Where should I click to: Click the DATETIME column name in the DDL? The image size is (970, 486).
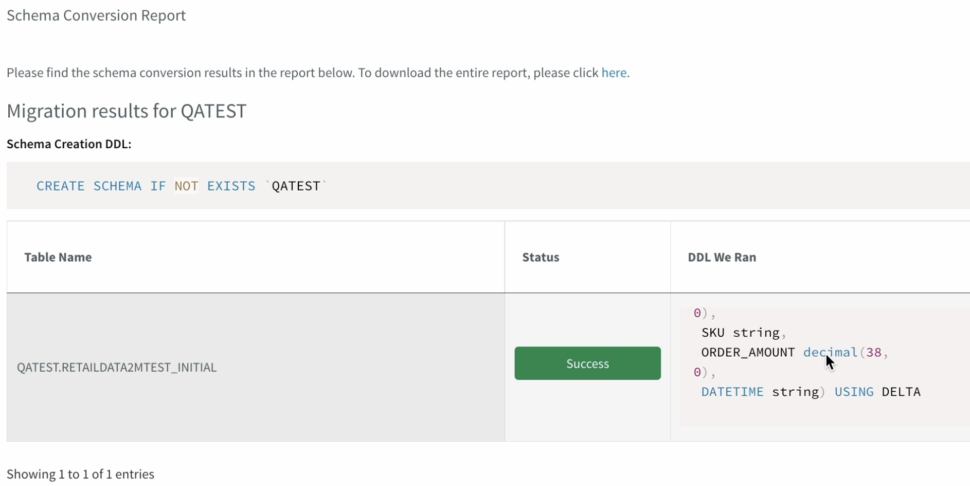coord(732,392)
